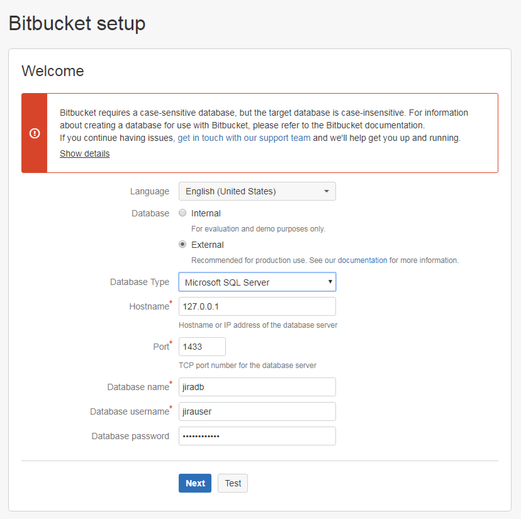521x519 pixels.
Task: Expand Show details in error message
Action: click(x=85, y=154)
